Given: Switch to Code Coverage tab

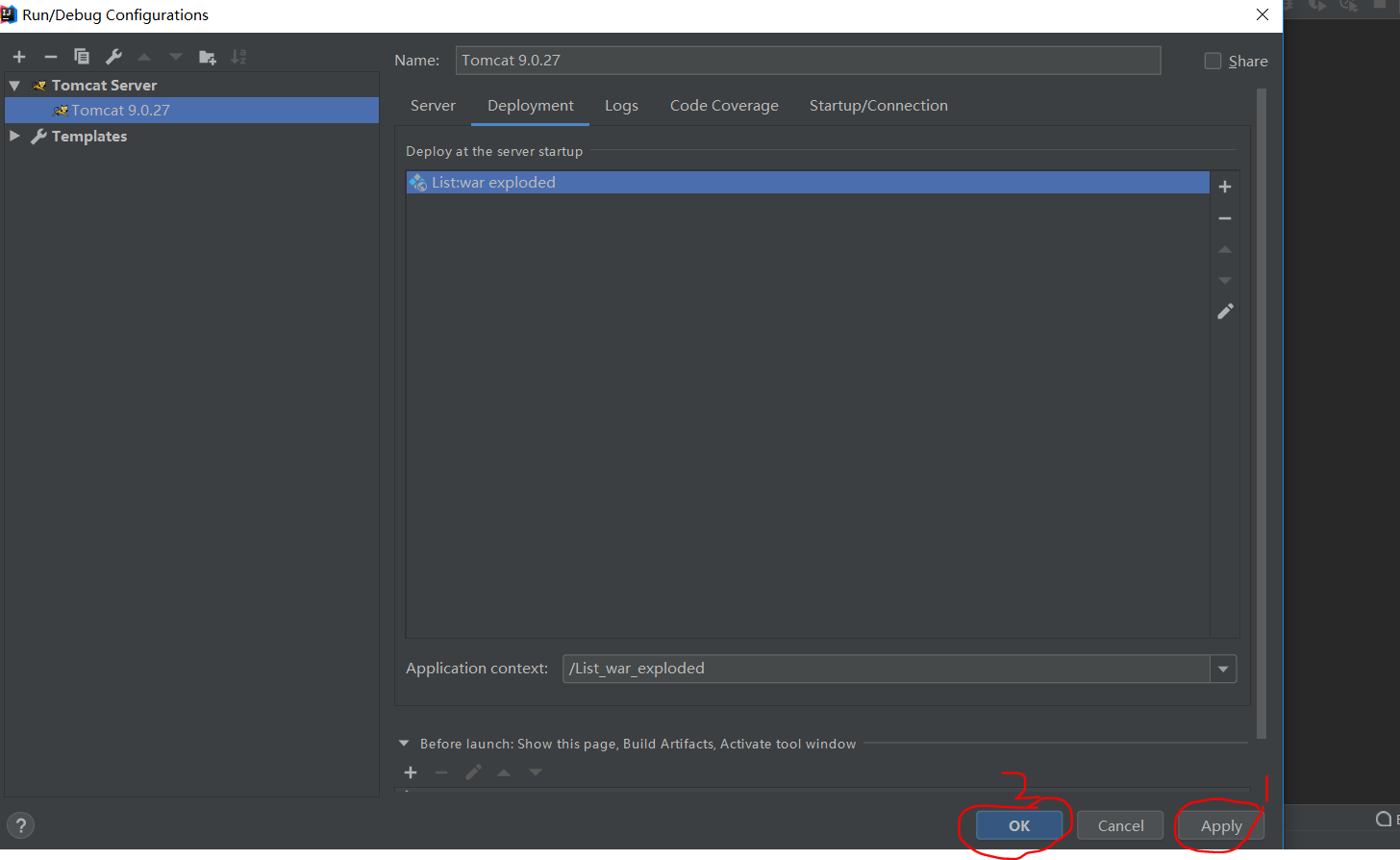Looking at the screenshot, I should 724,106.
